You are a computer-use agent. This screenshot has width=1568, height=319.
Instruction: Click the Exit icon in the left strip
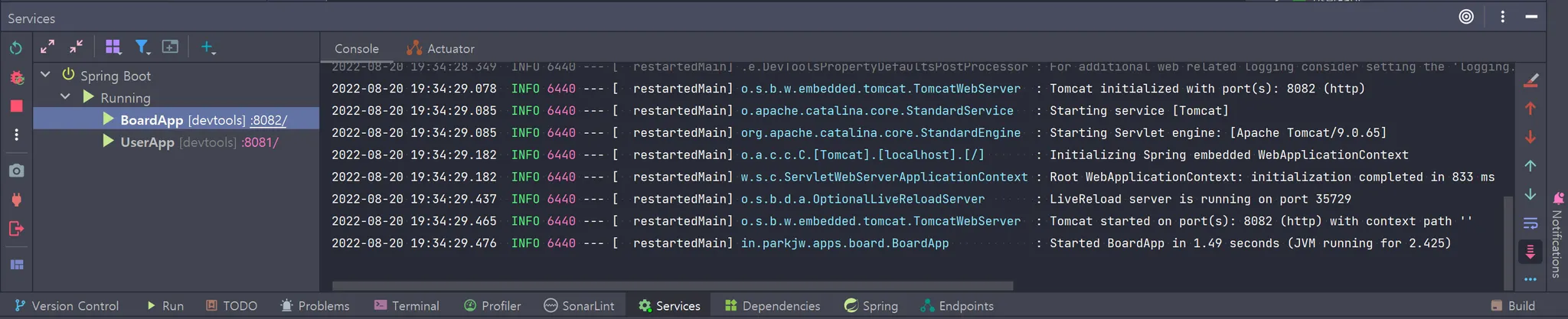point(16,229)
